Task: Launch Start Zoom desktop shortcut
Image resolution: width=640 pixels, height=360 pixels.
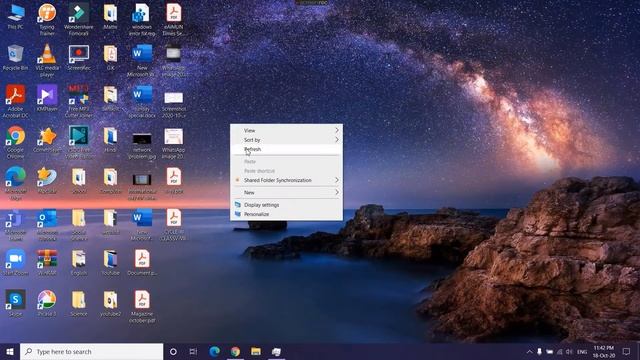Action: 16,262
